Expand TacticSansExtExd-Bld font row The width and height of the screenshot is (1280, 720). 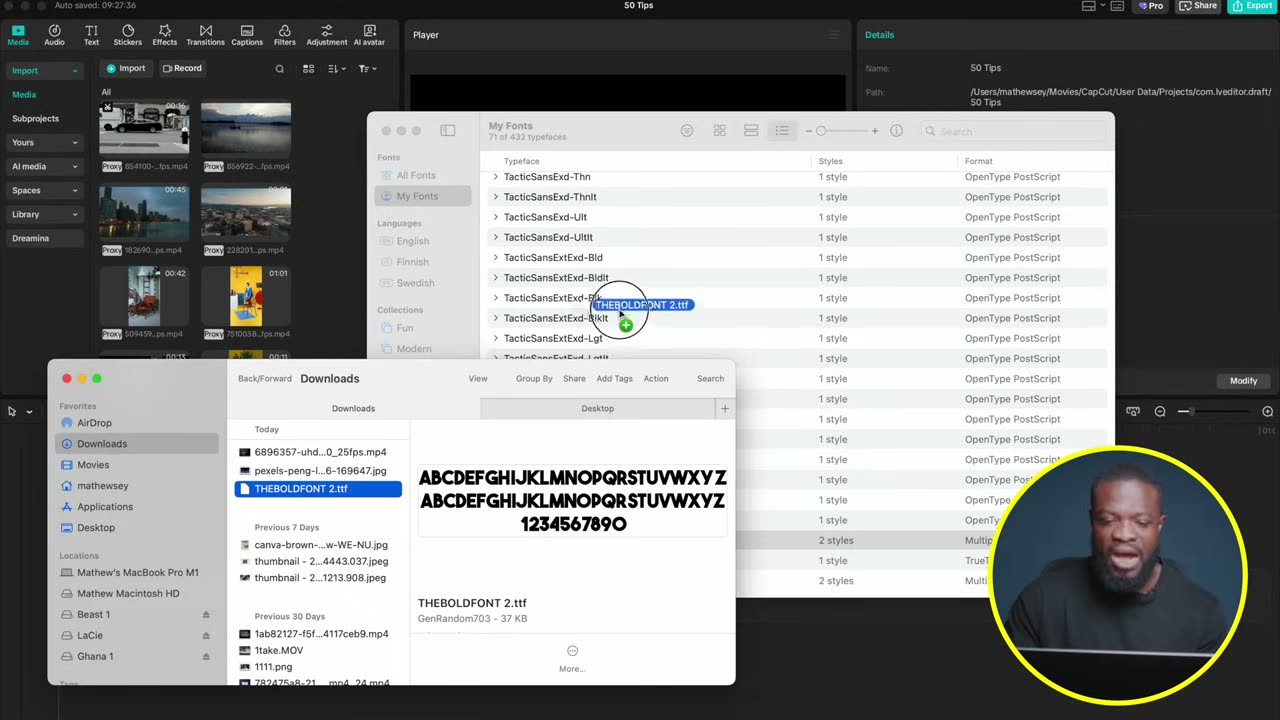coord(495,258)
